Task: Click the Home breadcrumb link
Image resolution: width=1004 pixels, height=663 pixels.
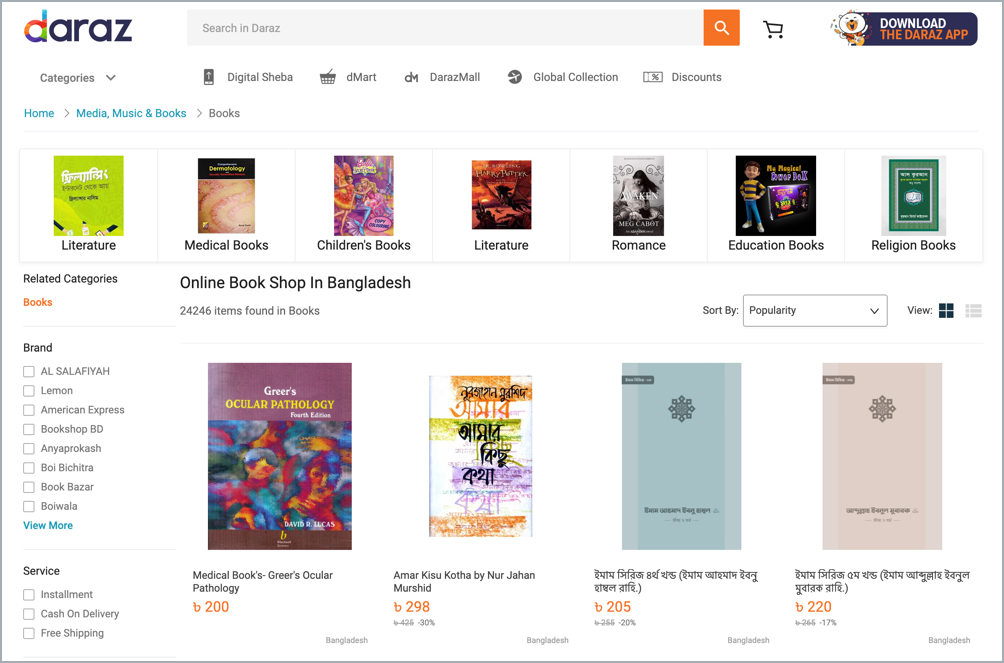Action: (x=39, y=113)
